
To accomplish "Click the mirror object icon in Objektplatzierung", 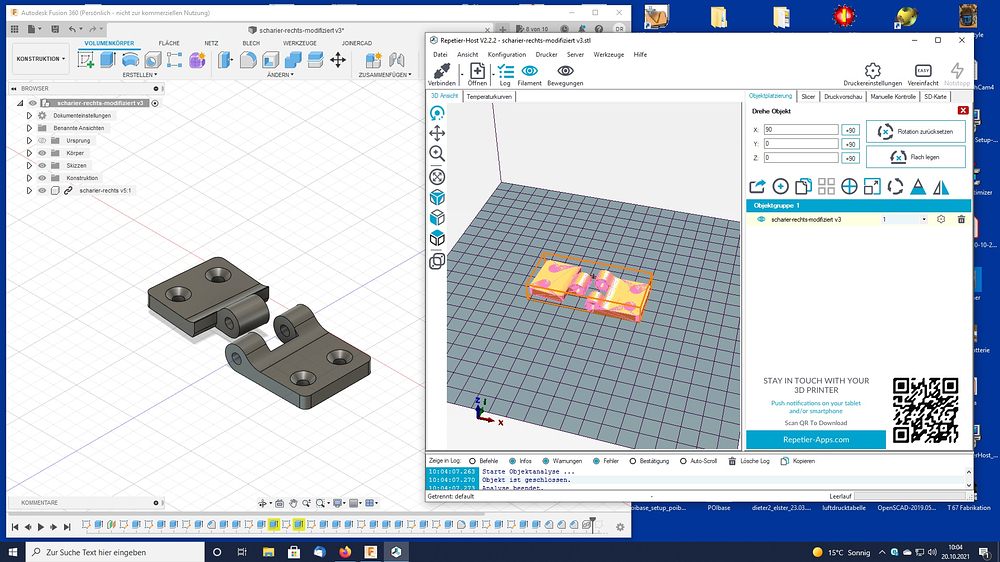I will point(941,186).
